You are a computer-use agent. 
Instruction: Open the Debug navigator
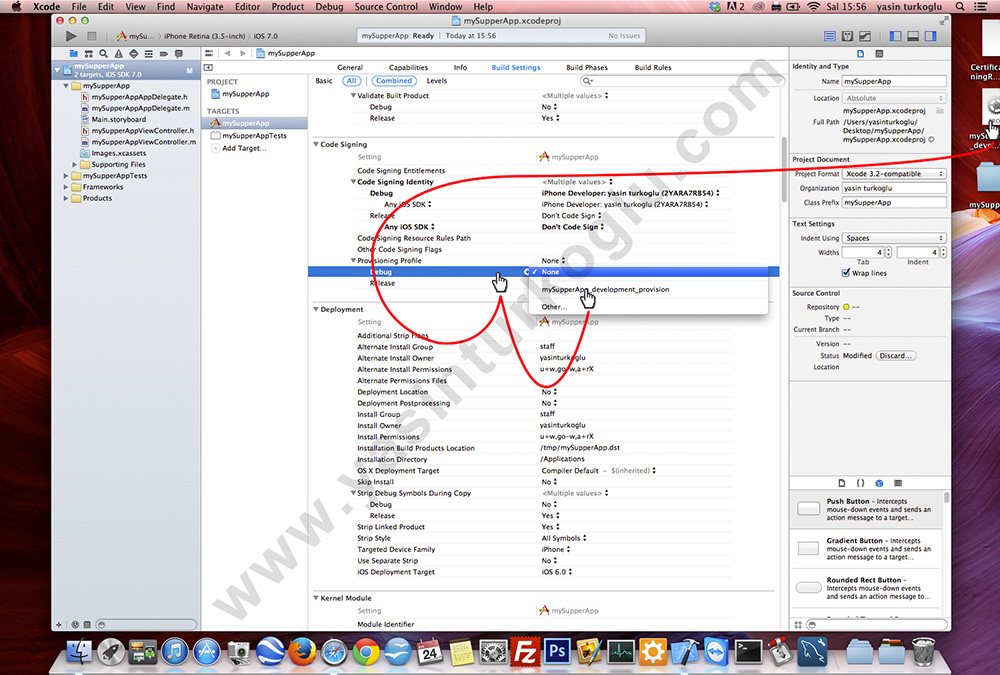click(149, 54)
